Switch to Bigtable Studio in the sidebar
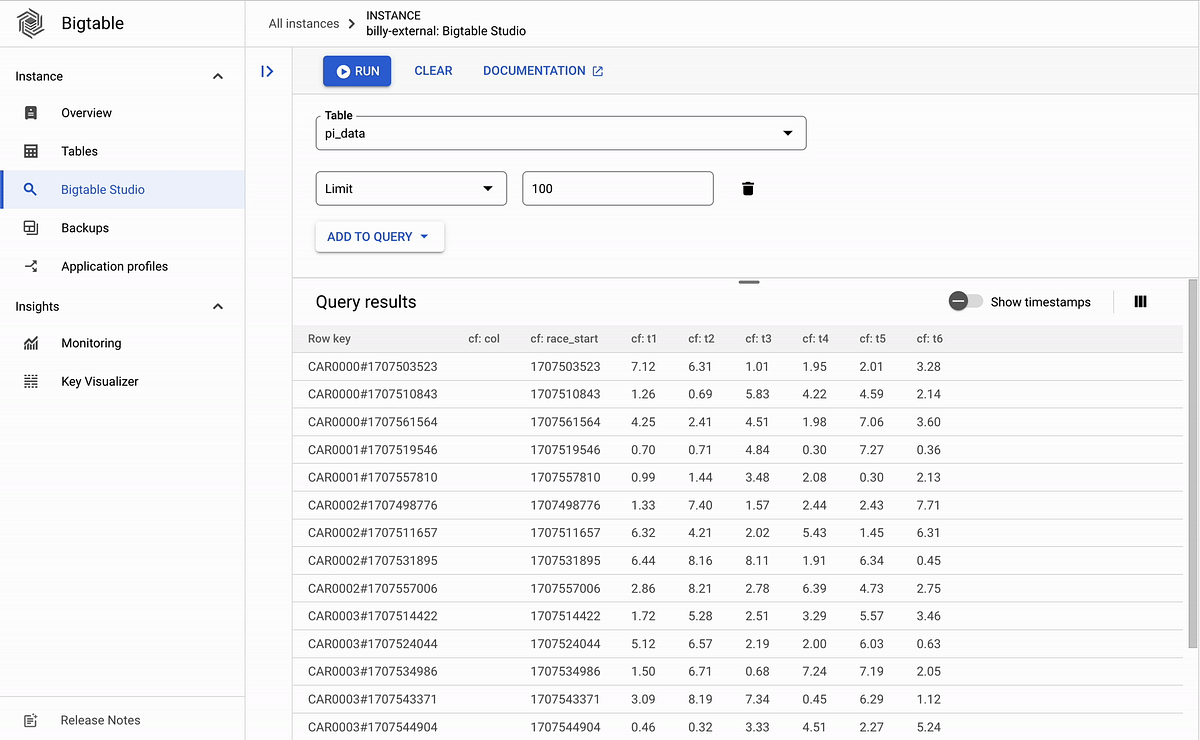The width and height of the screenshot is (1200, 740). (x=32, y=189)
